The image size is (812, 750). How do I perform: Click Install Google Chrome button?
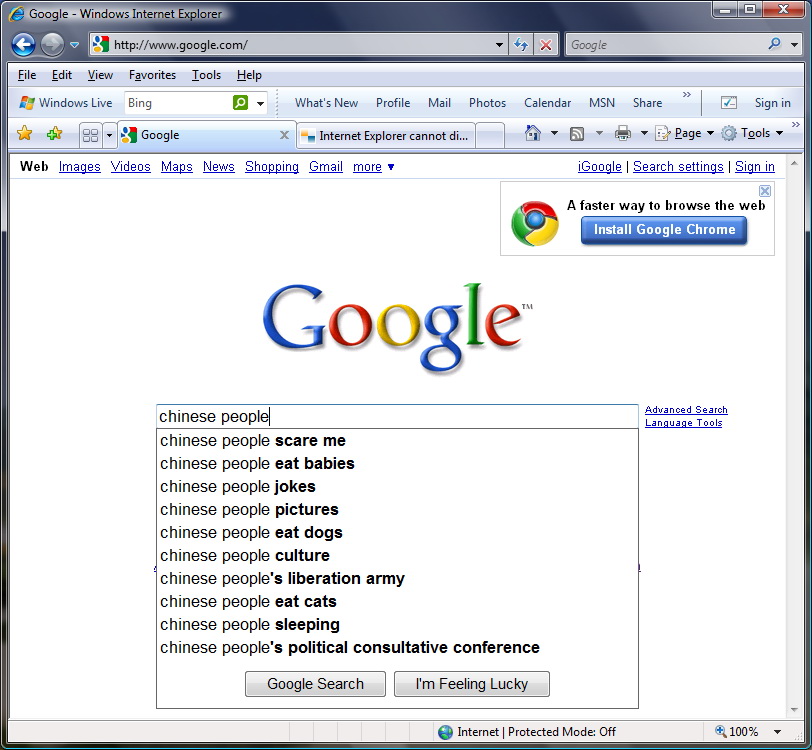[x=664, y=230]
